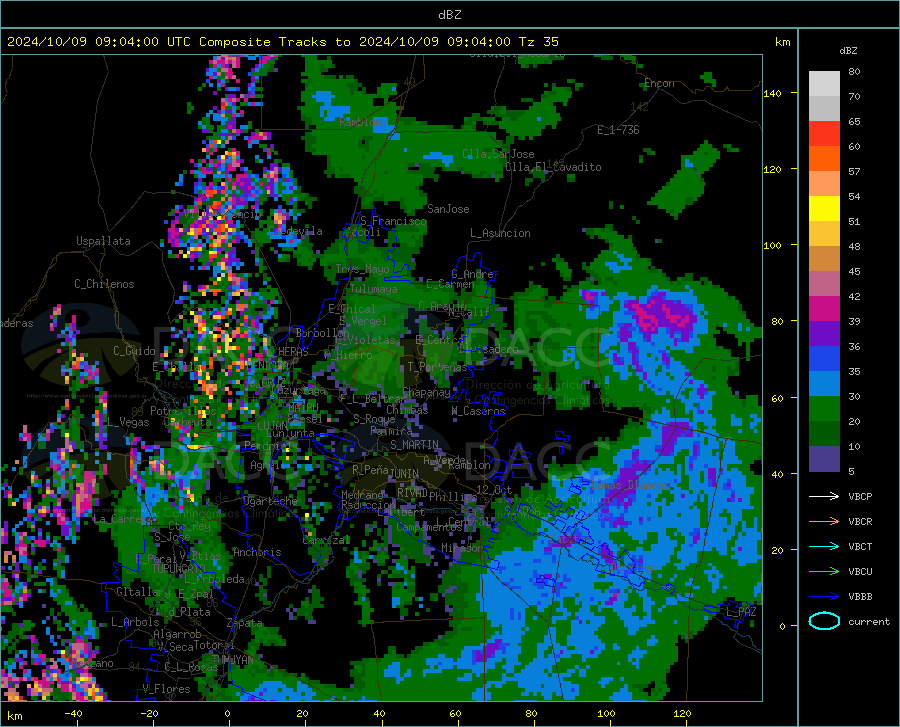The image size is (900, 727).
Task: Click the 'S_MARTIN' map label
Action: coord(414,445)
